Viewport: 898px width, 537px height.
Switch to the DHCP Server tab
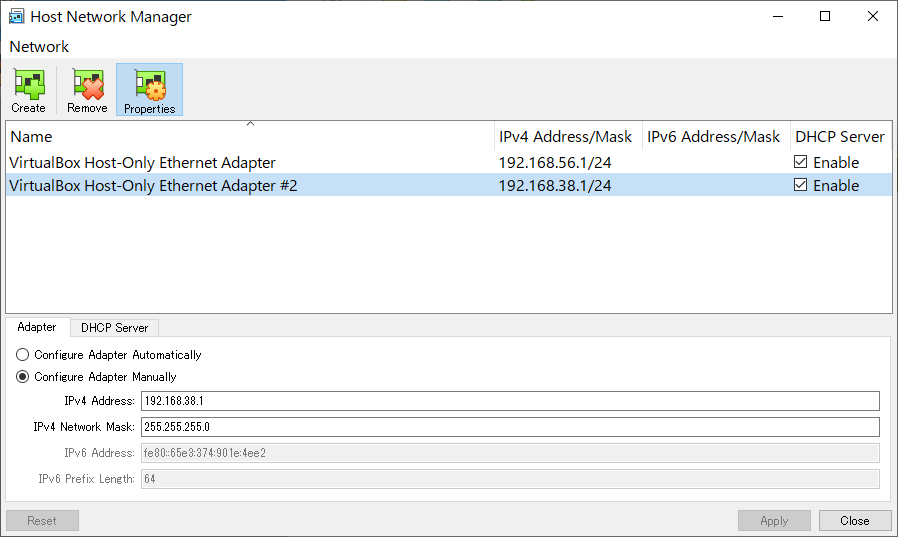click(115, 328)
